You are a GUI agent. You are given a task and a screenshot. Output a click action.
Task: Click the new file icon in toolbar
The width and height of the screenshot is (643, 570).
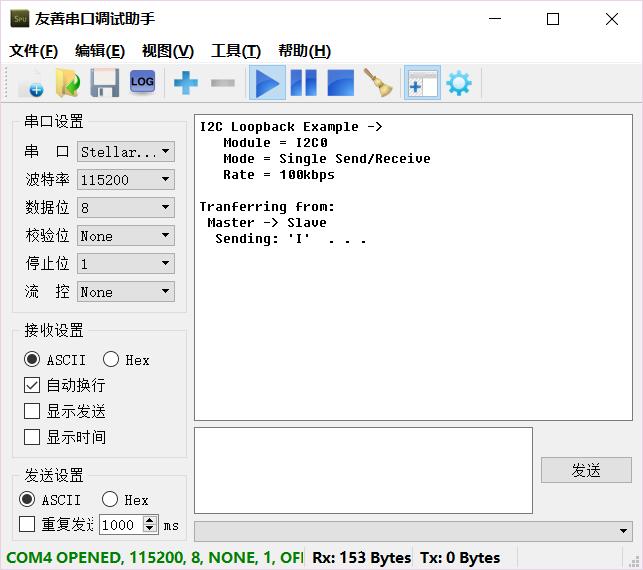pos(31,83)
